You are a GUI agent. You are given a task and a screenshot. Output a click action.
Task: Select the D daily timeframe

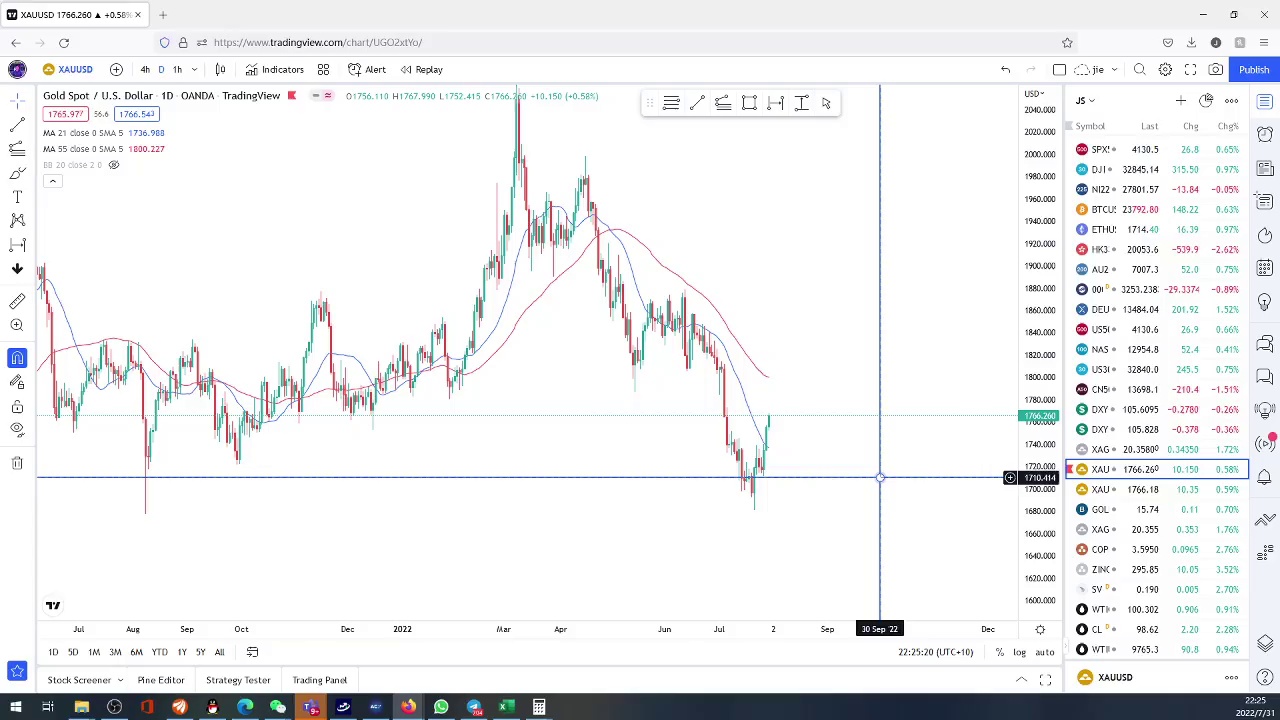(161, 69)
